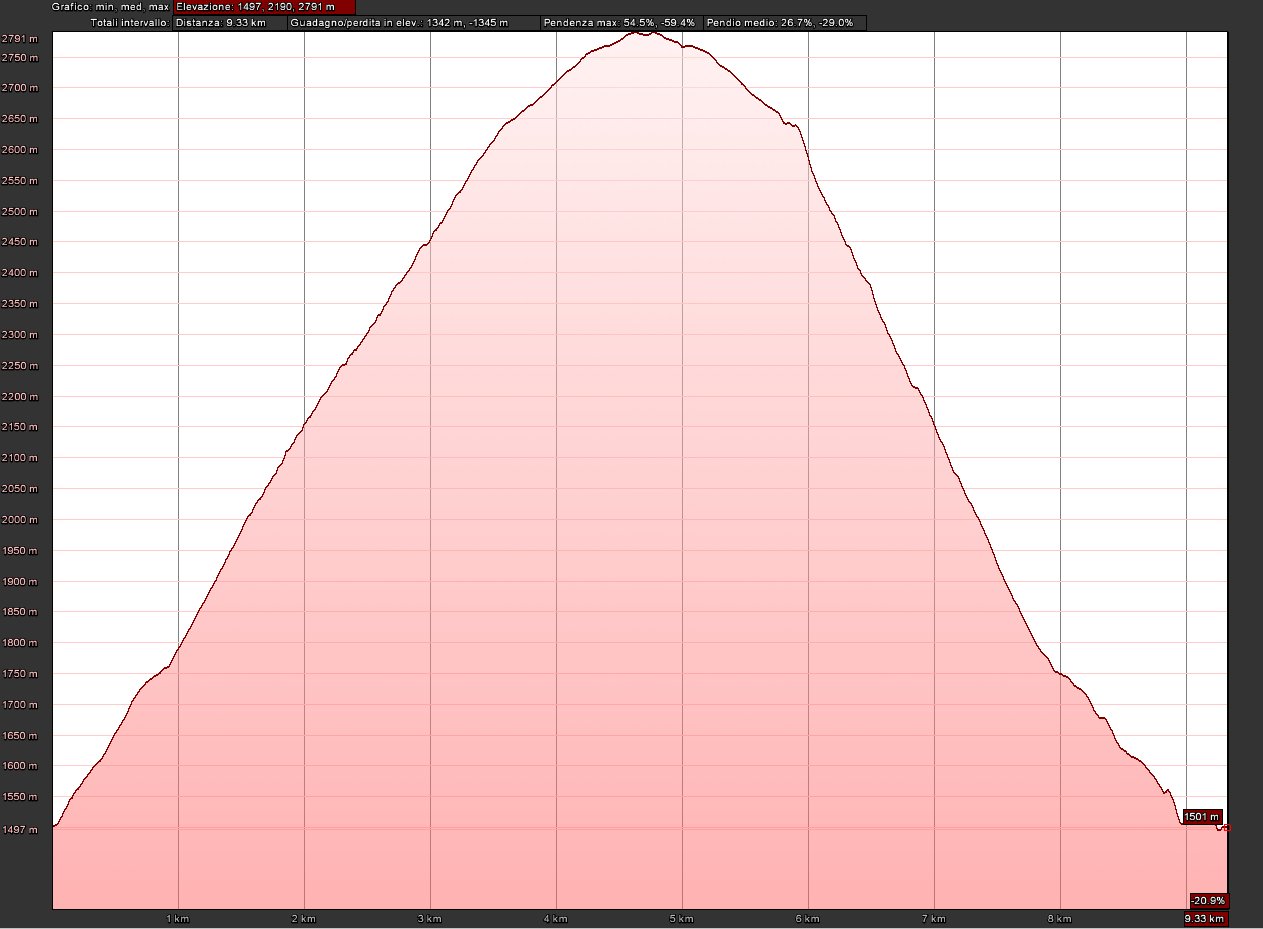The height and width of the screenshot is (929, 1263).
Task: Click the Pendio medio statistics field
Action: tap(784, 22)
